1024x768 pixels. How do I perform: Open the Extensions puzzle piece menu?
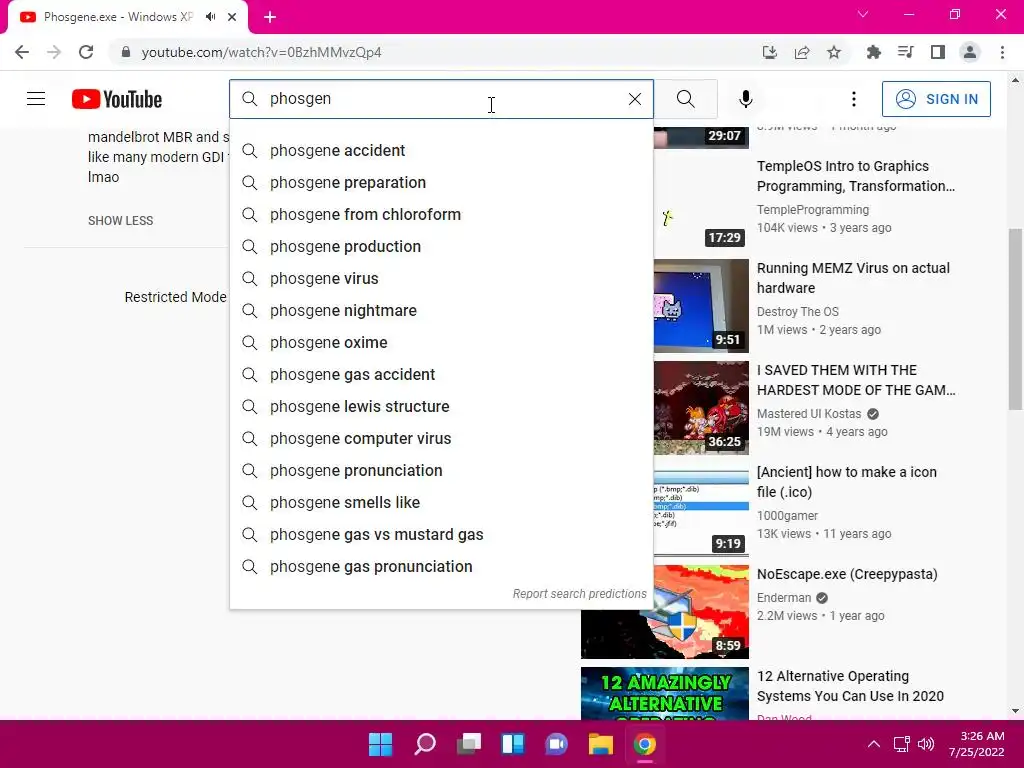874,52
